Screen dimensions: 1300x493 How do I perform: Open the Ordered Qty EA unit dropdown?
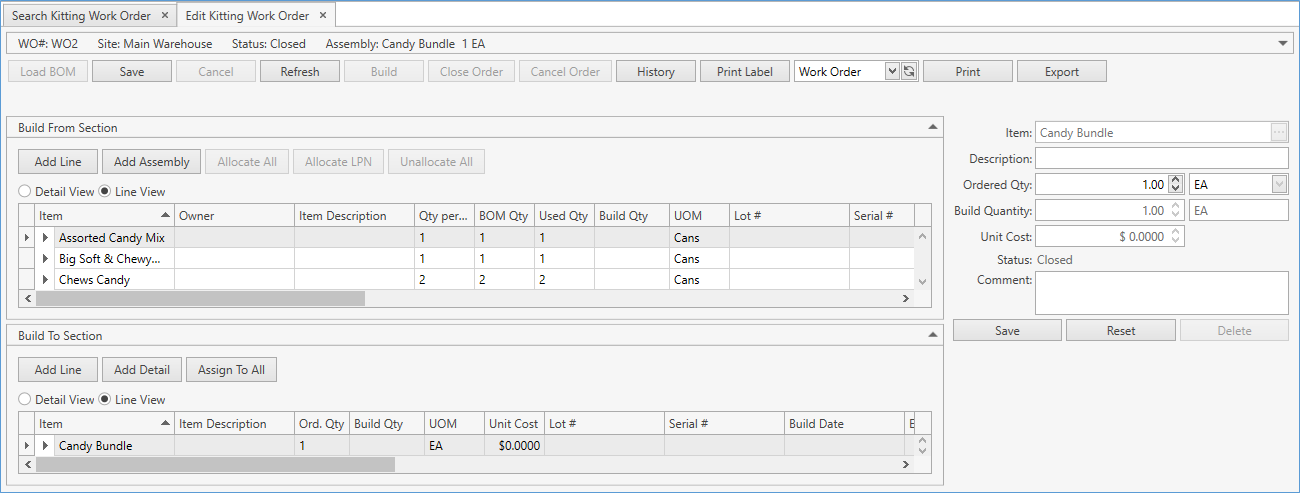pyautogui.click(x=1279, y=185)
